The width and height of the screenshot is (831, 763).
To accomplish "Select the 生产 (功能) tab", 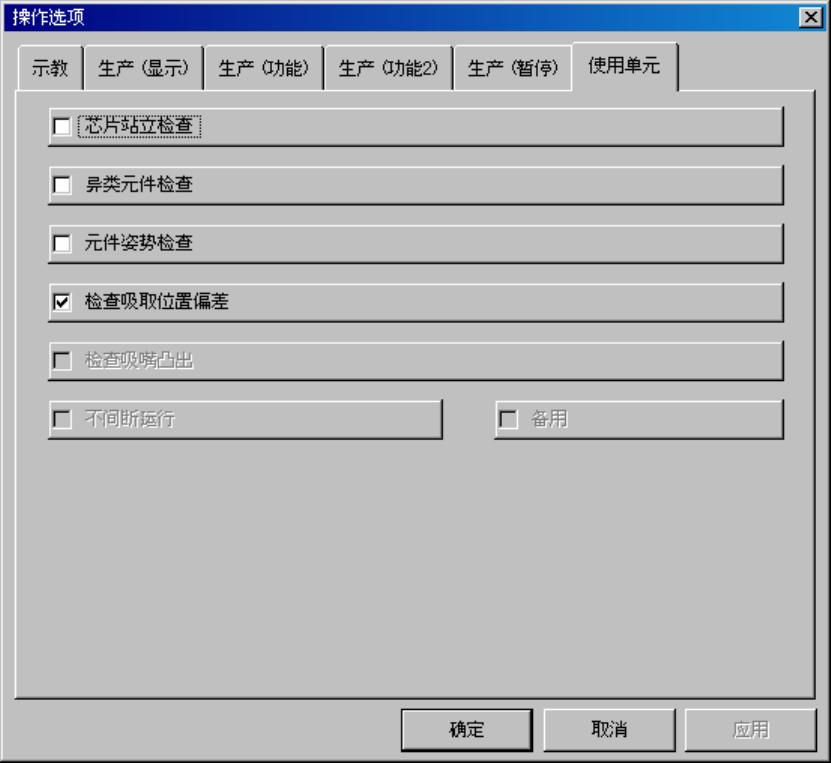I will (263, 68).
